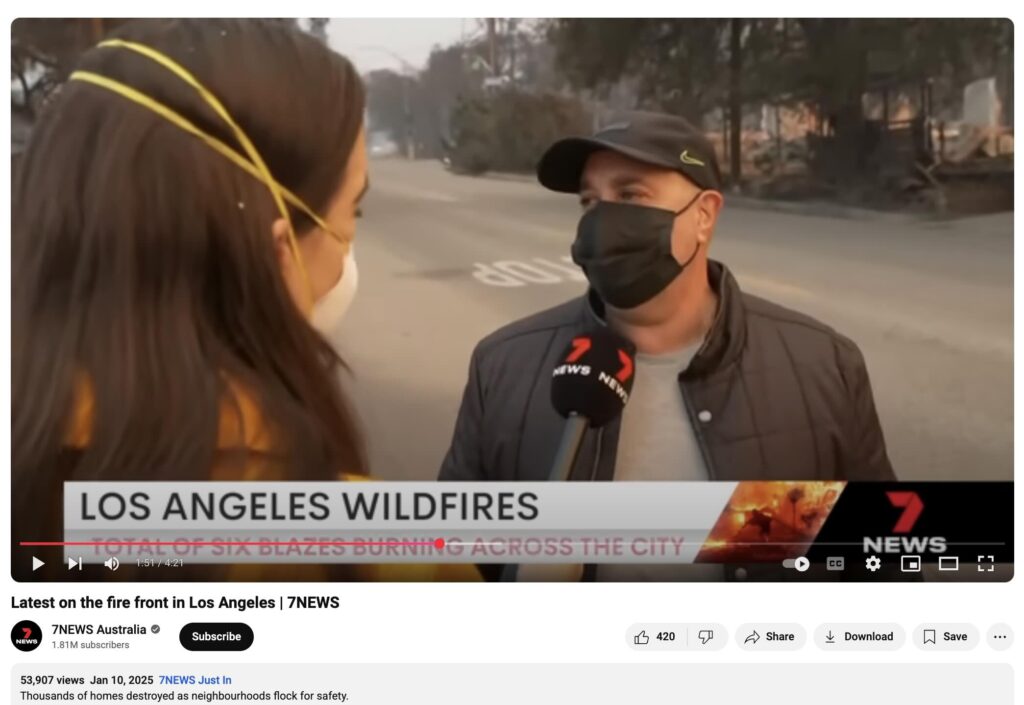
Task: Subscribe to 7NEWS Australia
Action: (x=216, y=636)
